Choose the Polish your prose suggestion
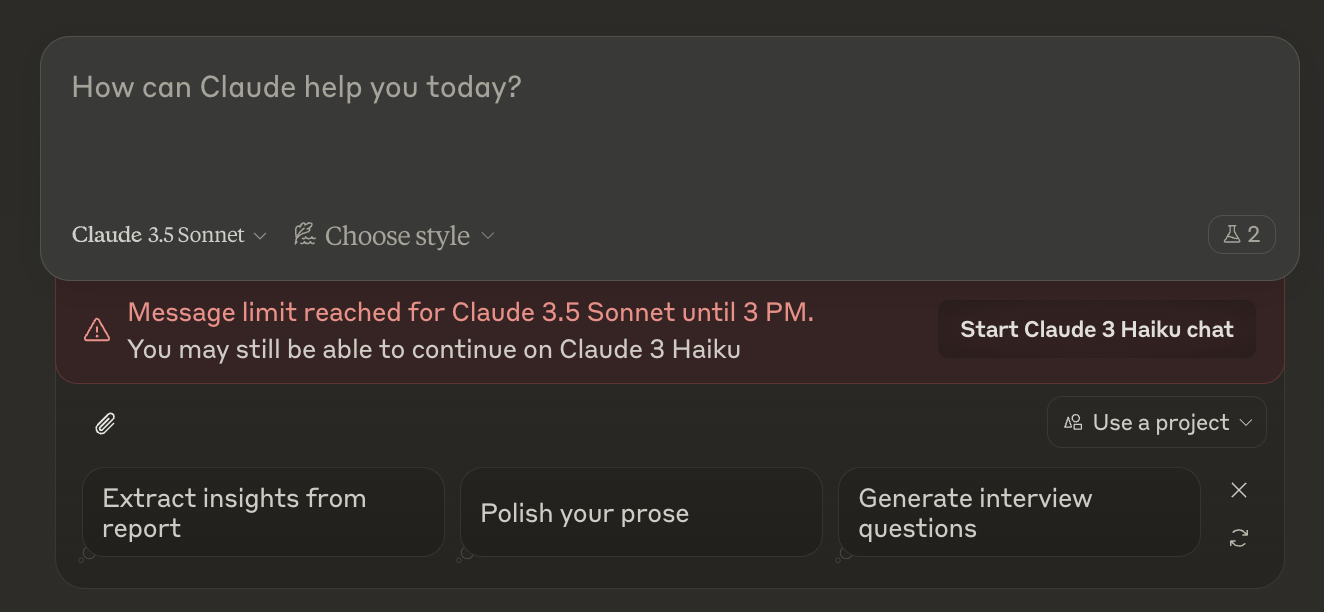The height and width of the screenshot is (612, 1324). pyautogui.click(x=641, y=512)
